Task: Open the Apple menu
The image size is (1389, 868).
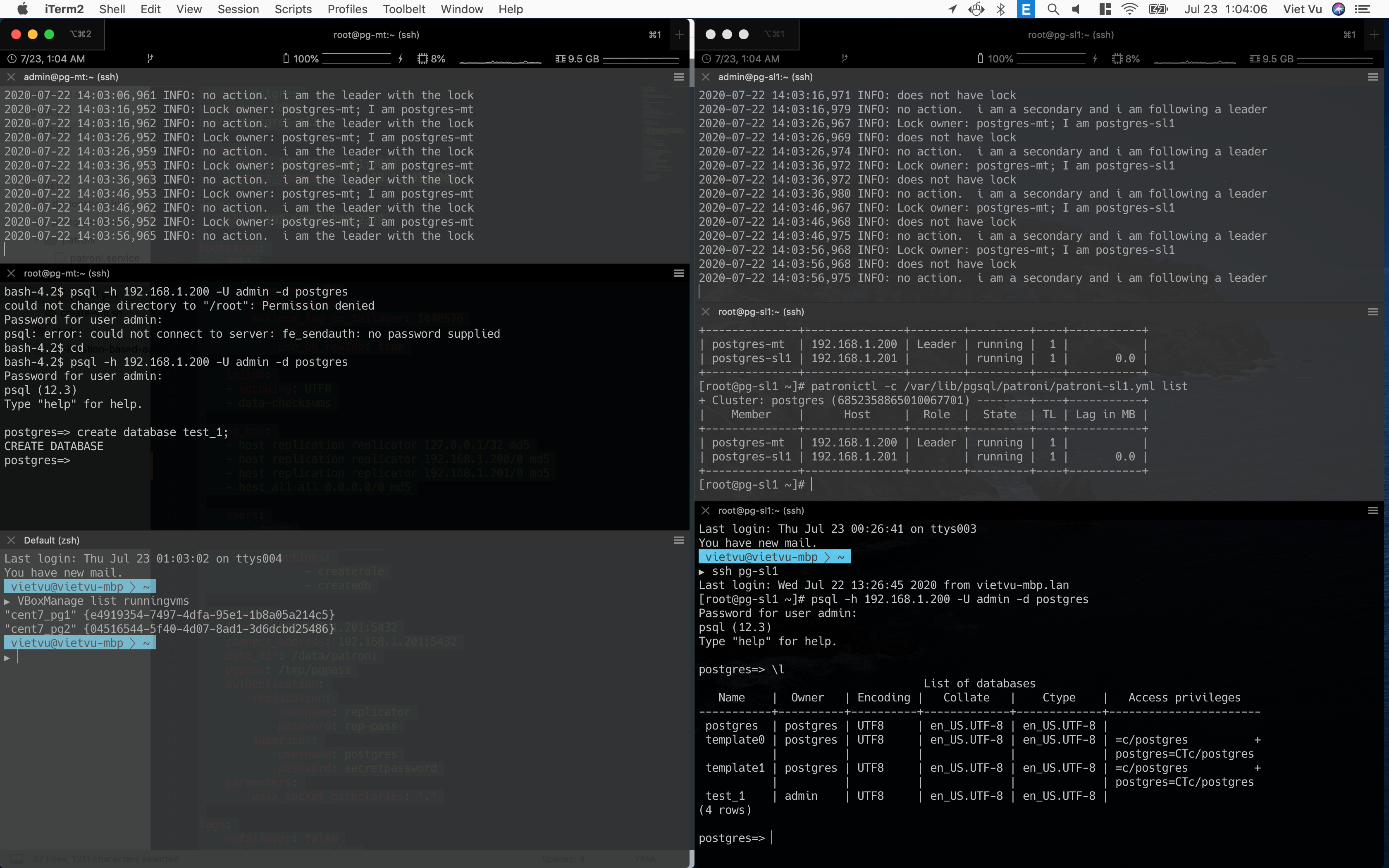Action: pos(23,9)
